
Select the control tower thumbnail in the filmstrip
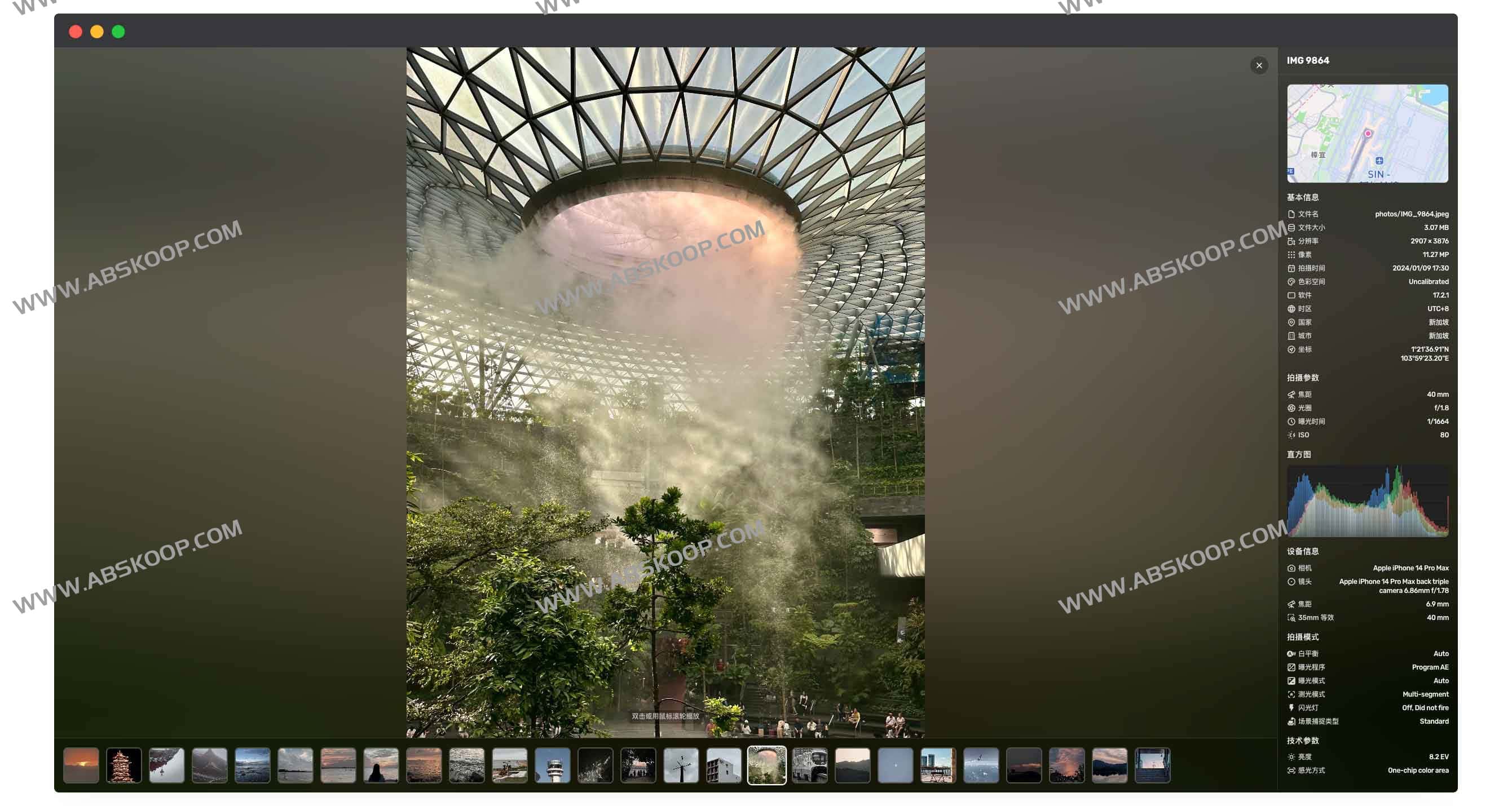click(553, 765)
